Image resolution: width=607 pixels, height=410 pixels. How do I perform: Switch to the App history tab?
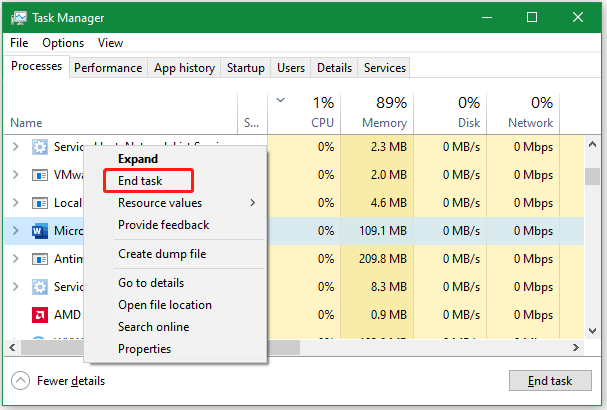[184, 68]
